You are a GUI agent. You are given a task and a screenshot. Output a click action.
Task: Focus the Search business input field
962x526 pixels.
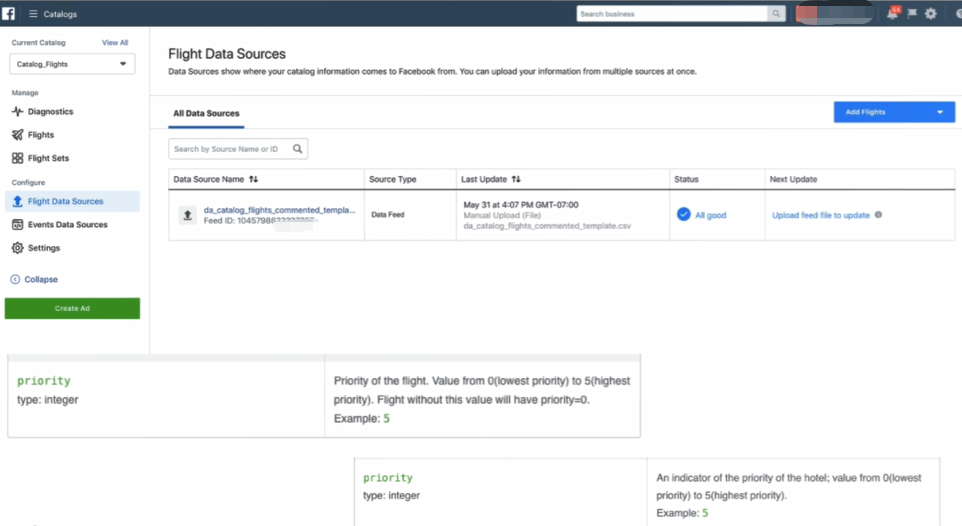[x=672, y=14]
